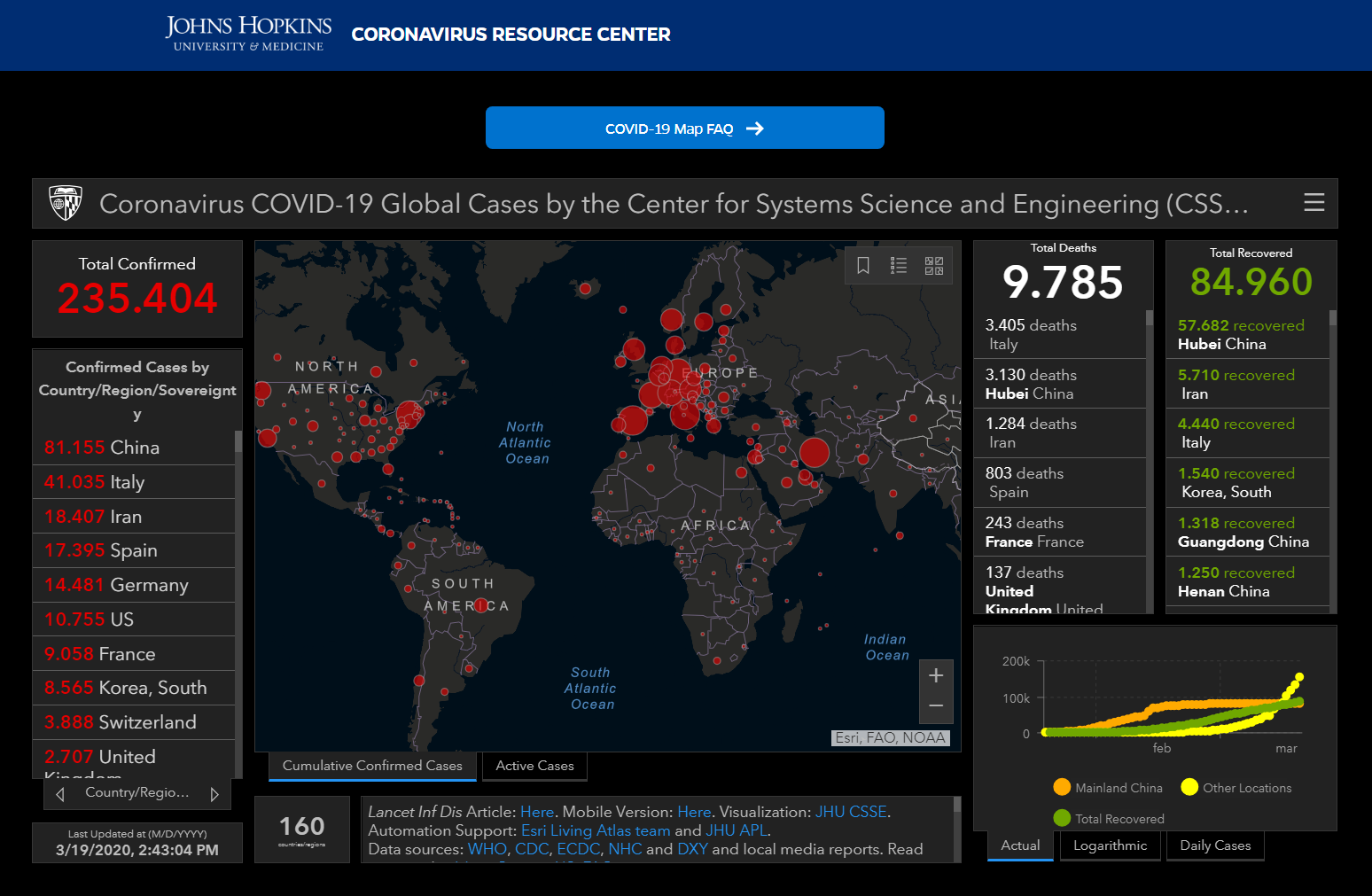Screen dimensions: 1372x896
Task: Click the 3.130 deaths Hubei China entry
Action: 1060,384
